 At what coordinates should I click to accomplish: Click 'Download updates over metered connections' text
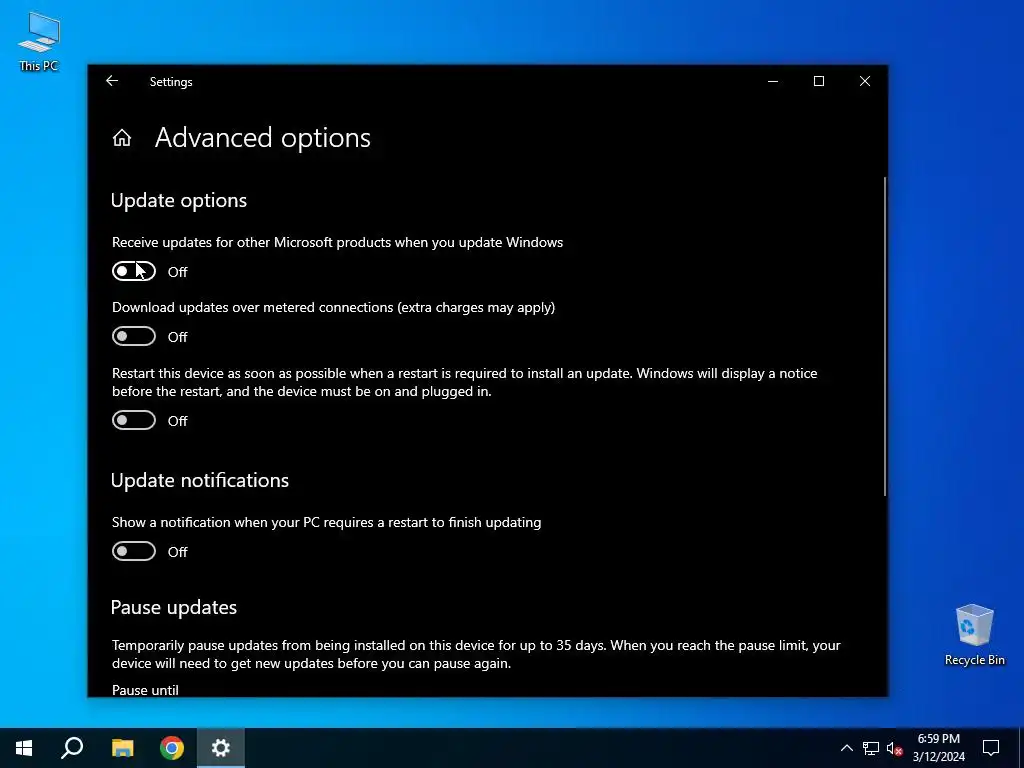tap(334, 308)
